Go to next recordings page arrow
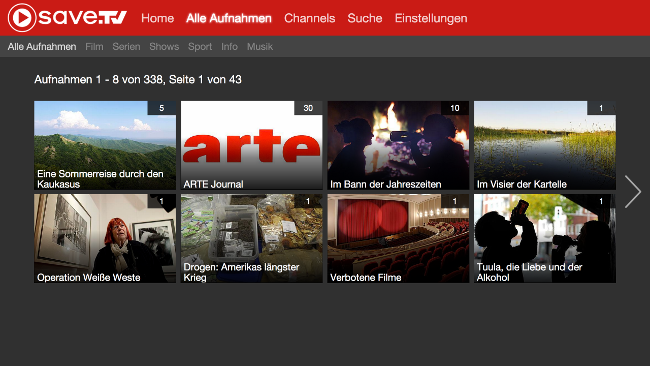The width and height of the screenshot is (650, 366). 633,191
